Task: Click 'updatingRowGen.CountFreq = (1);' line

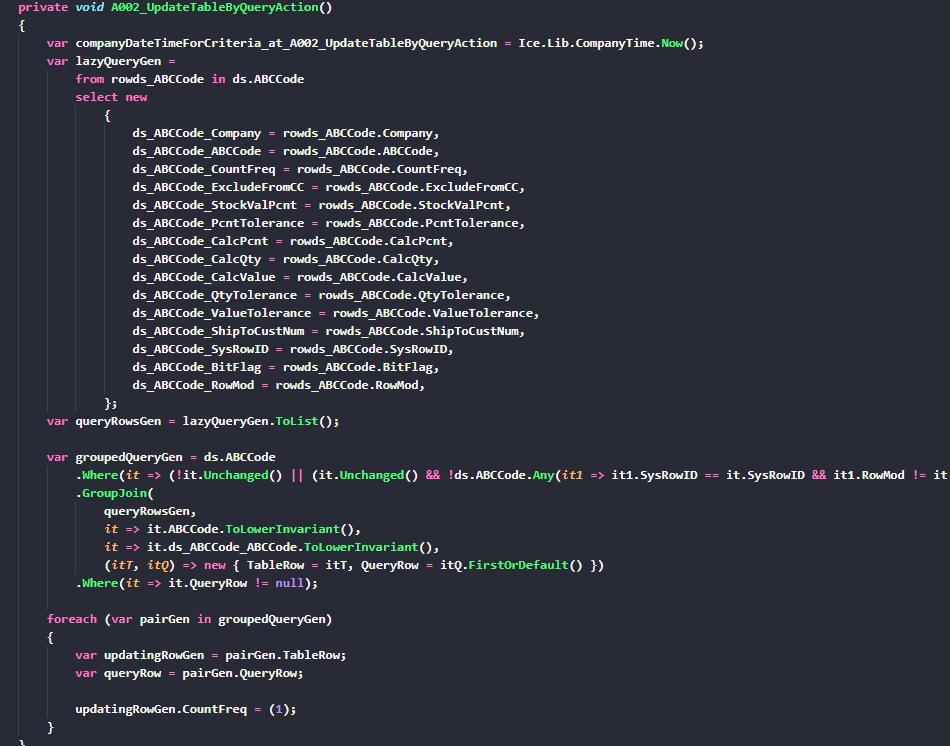Action: click(185, 709)
